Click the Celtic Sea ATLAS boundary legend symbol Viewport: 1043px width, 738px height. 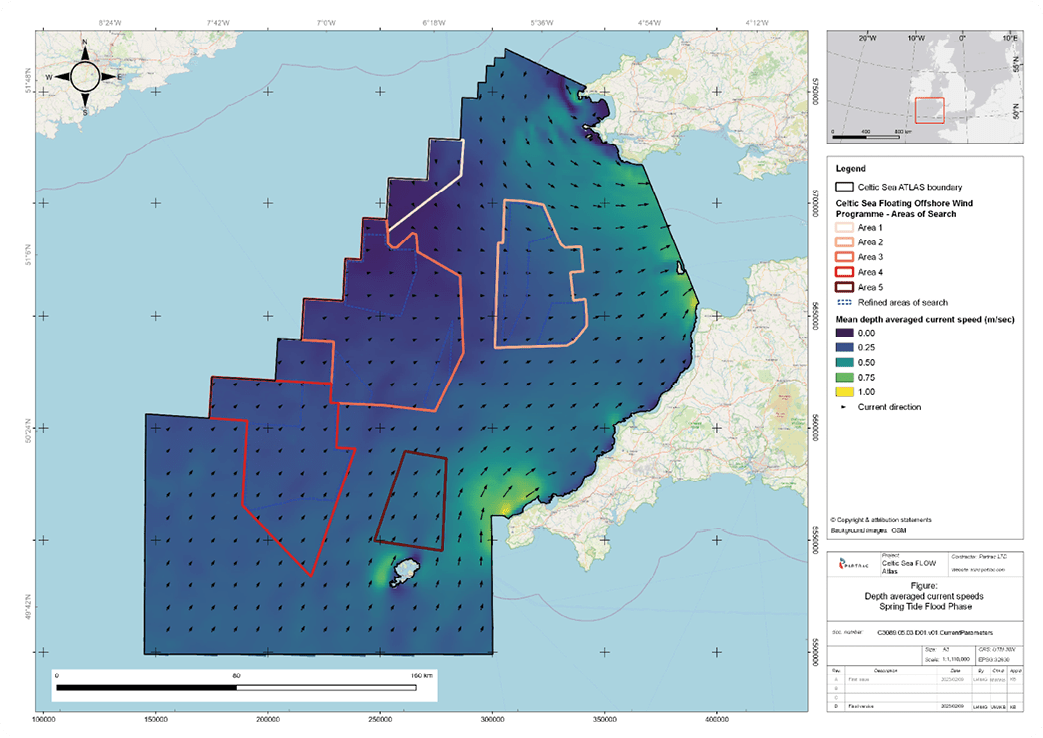844,187
